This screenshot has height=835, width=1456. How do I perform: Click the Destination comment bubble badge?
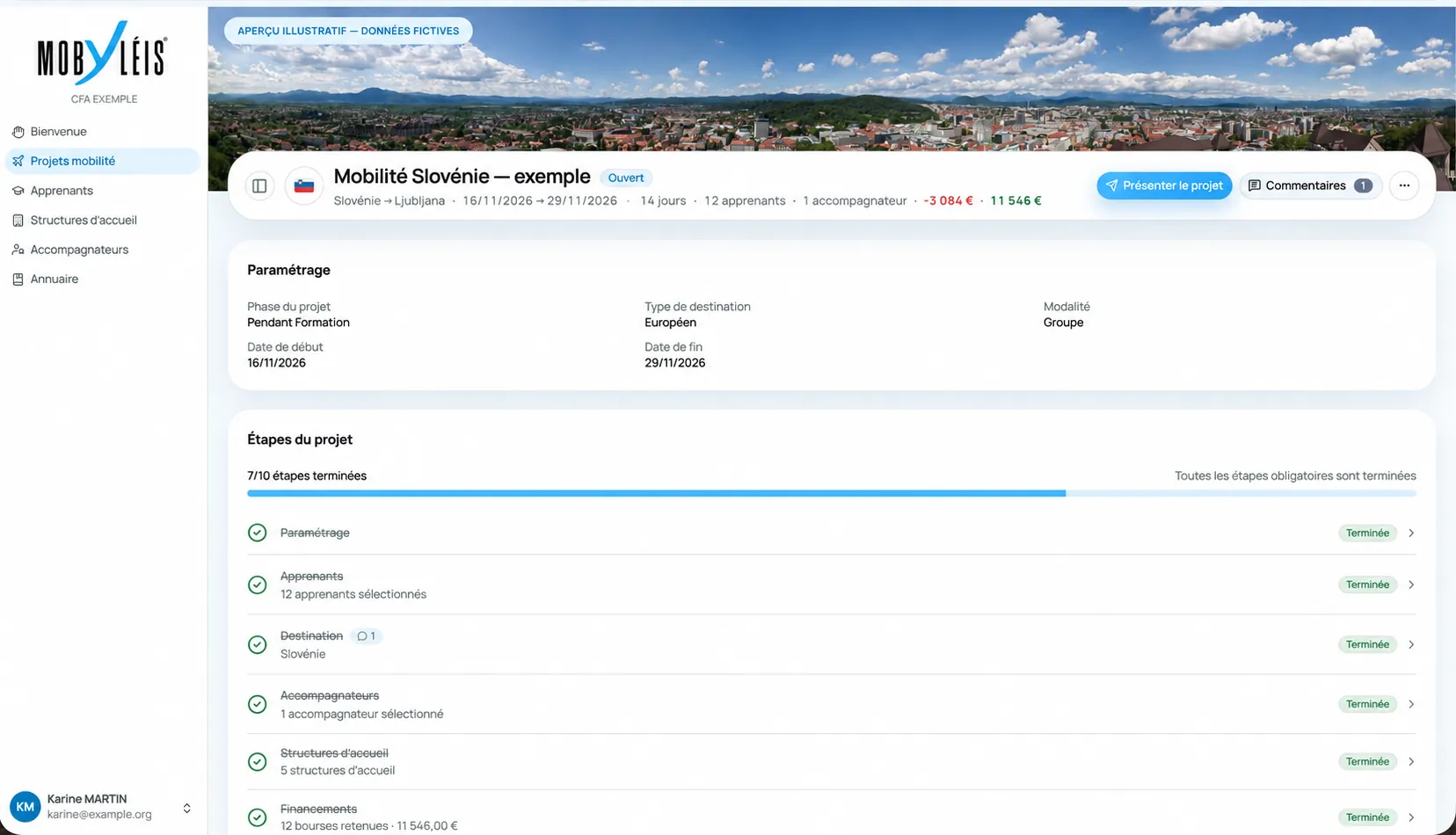pos(366,636)
